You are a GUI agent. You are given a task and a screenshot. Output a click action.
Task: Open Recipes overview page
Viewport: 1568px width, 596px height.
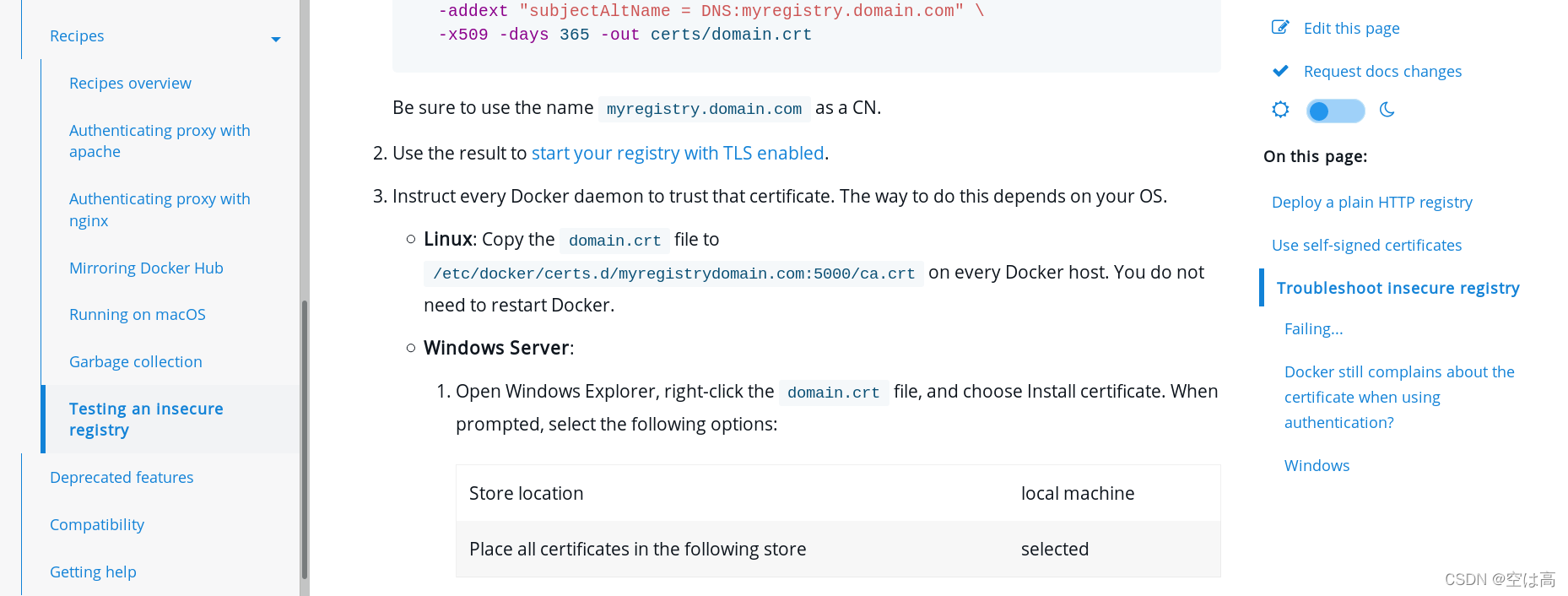coord(130,84)
